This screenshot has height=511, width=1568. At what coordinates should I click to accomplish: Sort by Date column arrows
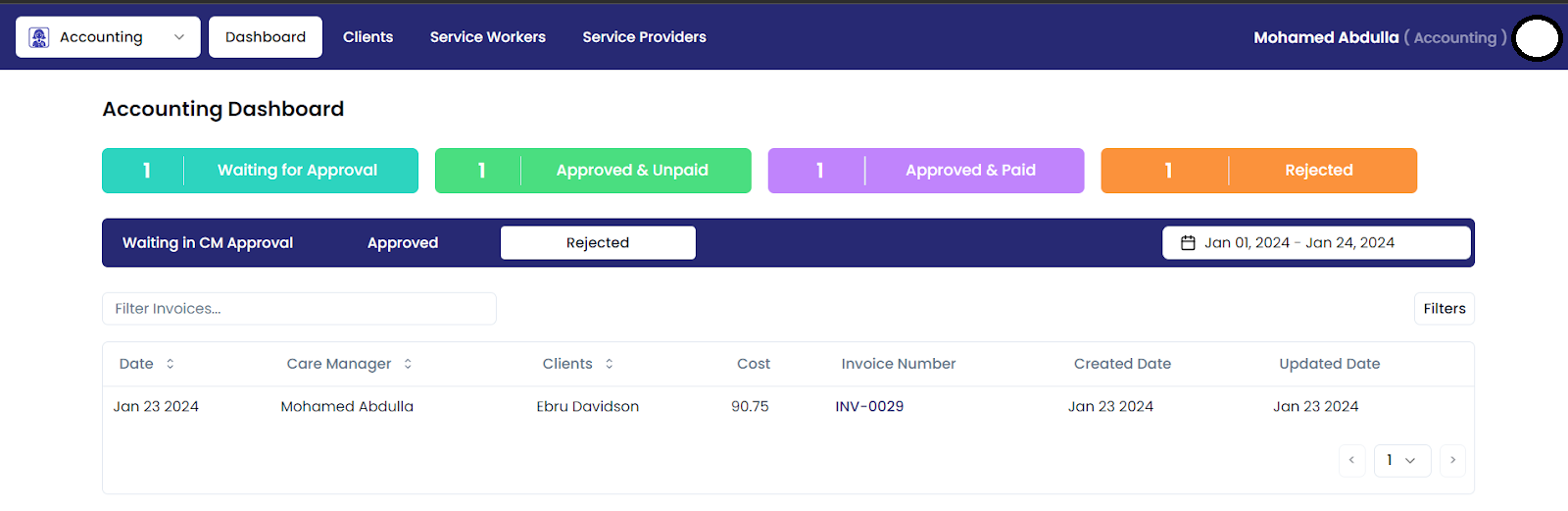171,364
